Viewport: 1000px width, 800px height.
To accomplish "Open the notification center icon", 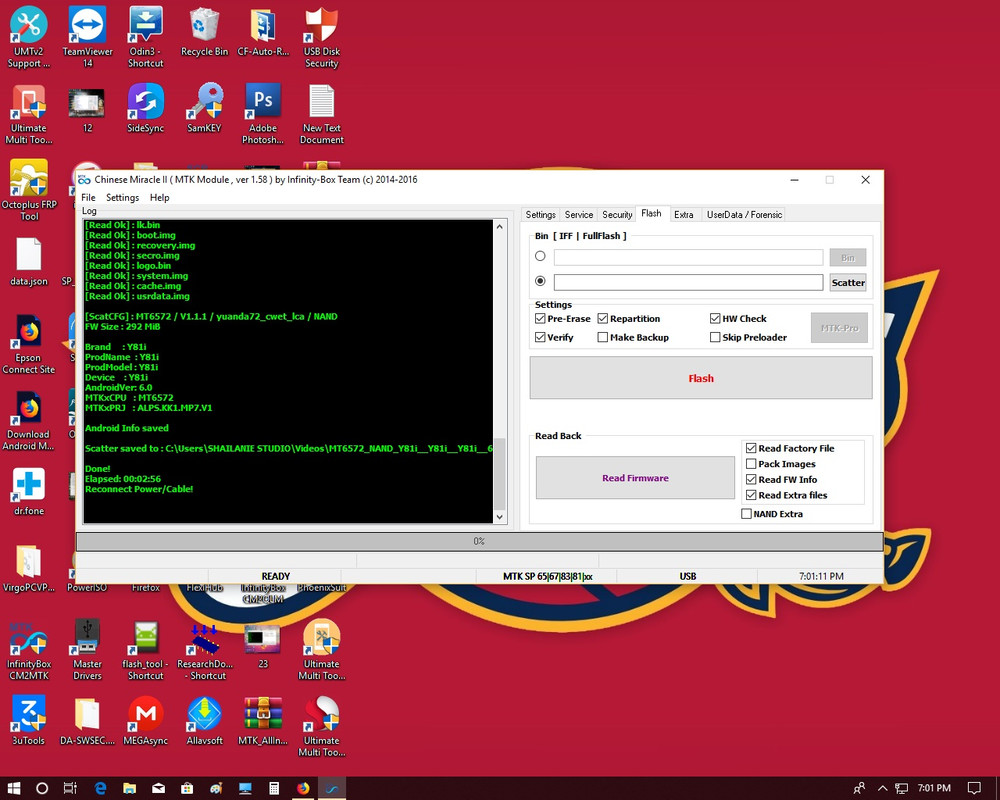I will (x=974, y=788).
